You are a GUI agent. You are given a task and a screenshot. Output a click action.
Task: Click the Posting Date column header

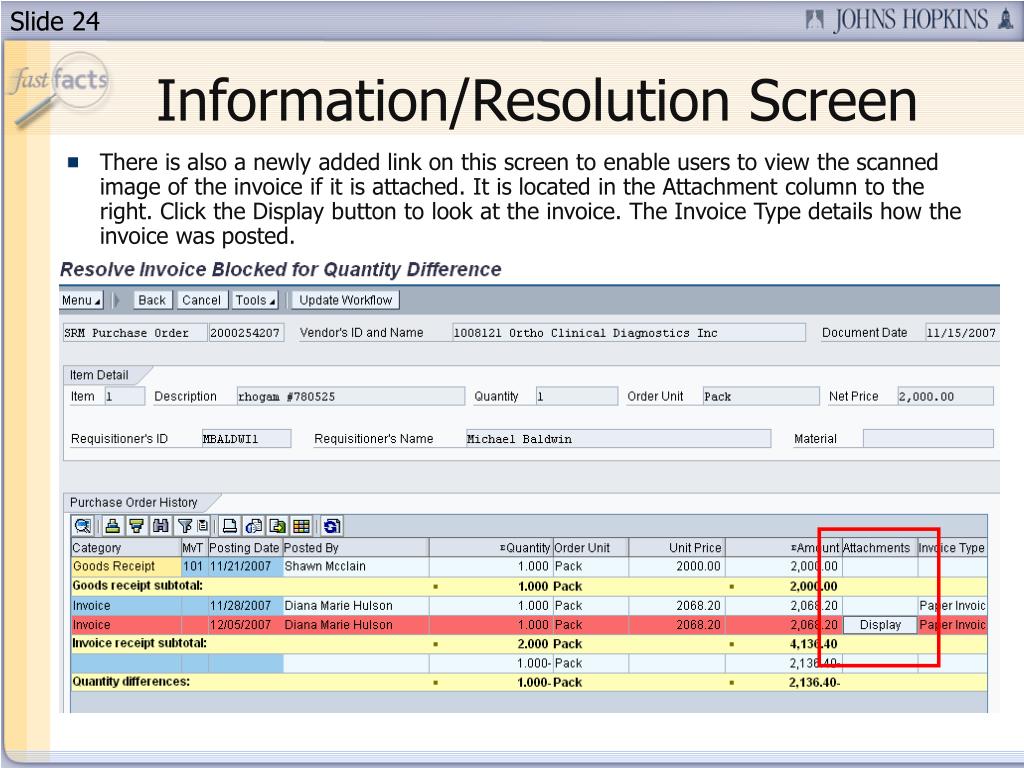pos(244,548)
